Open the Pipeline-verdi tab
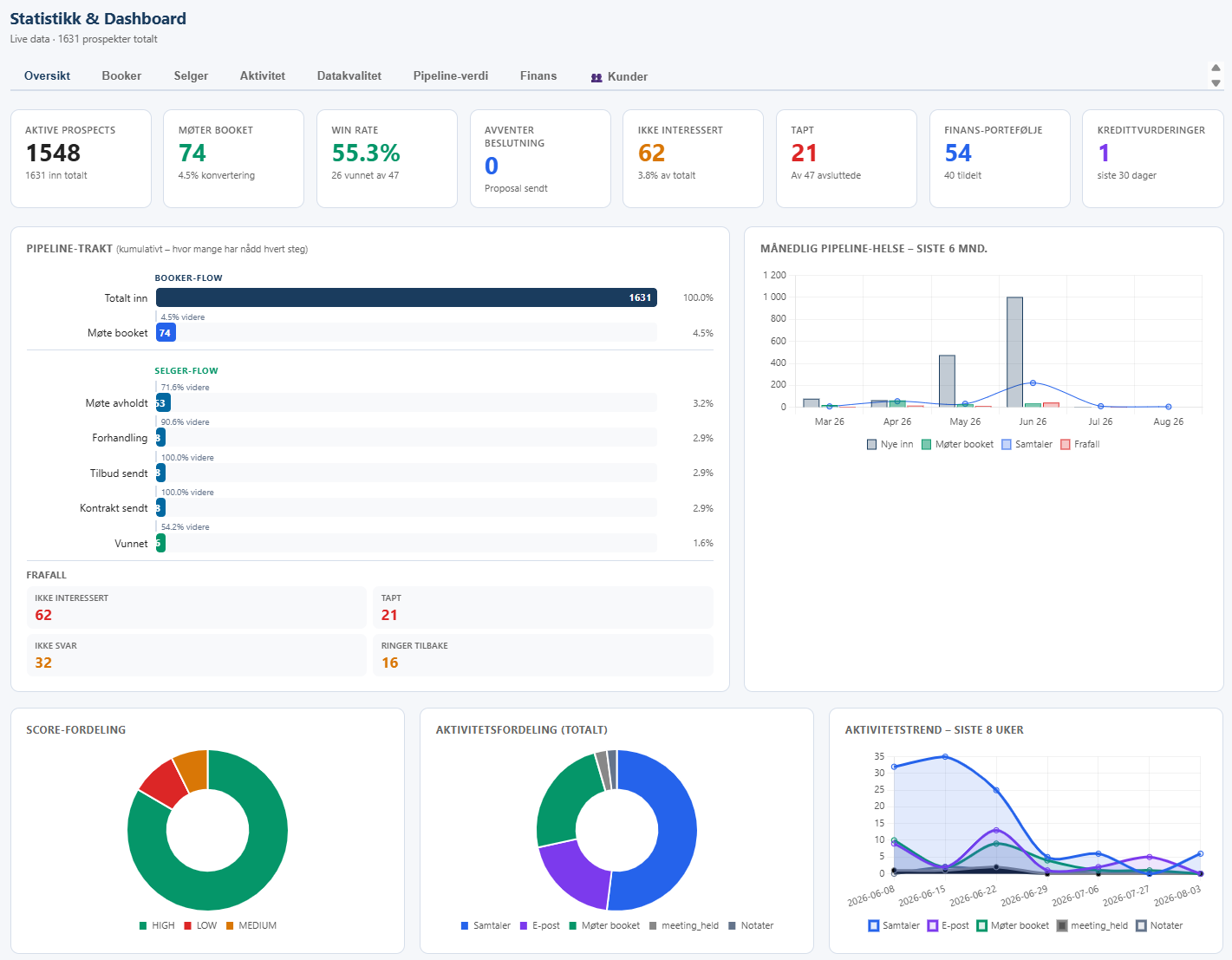 pyautogui.click(x=451, y=76)
